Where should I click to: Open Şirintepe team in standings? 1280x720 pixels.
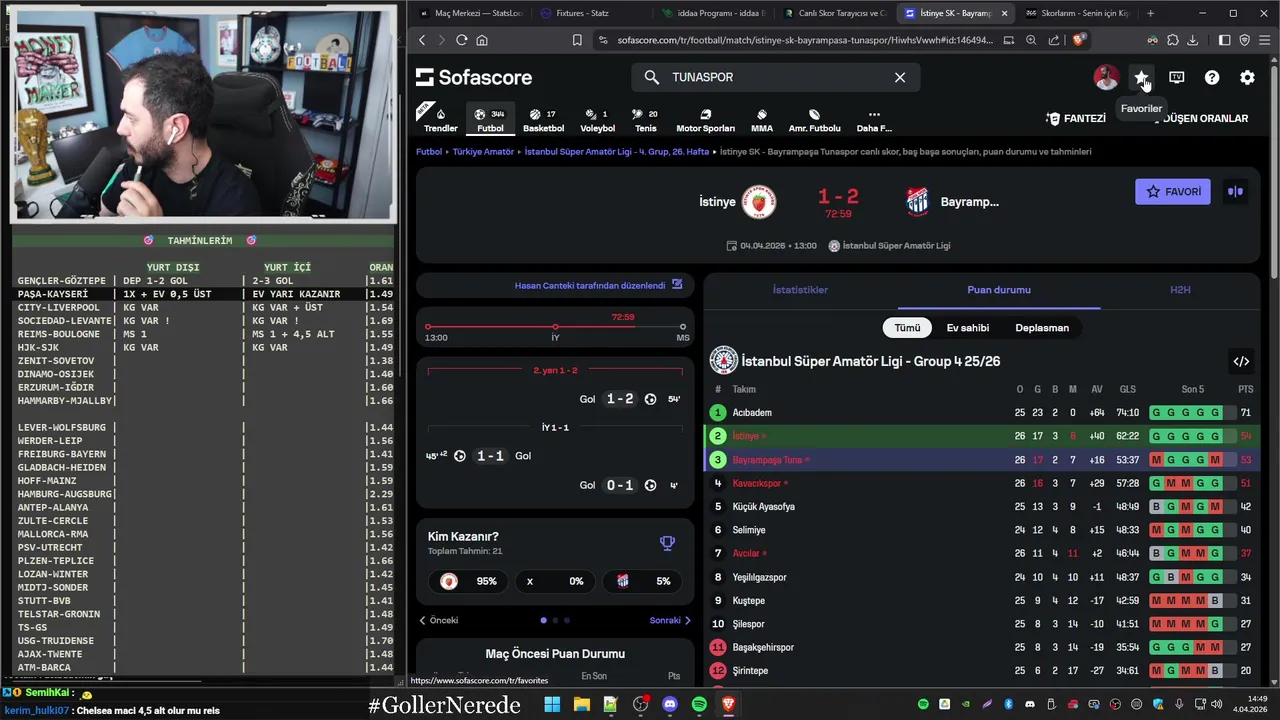tap(750, 671)
